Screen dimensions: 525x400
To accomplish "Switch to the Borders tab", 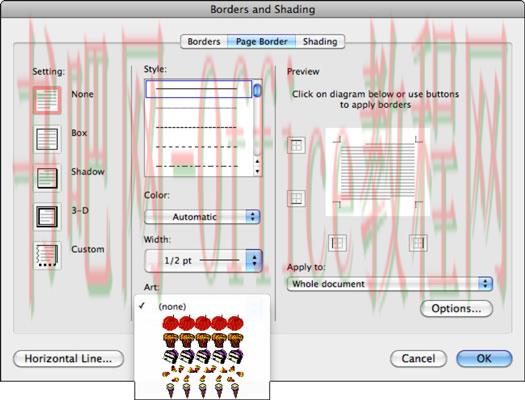I will click(204, 42).
